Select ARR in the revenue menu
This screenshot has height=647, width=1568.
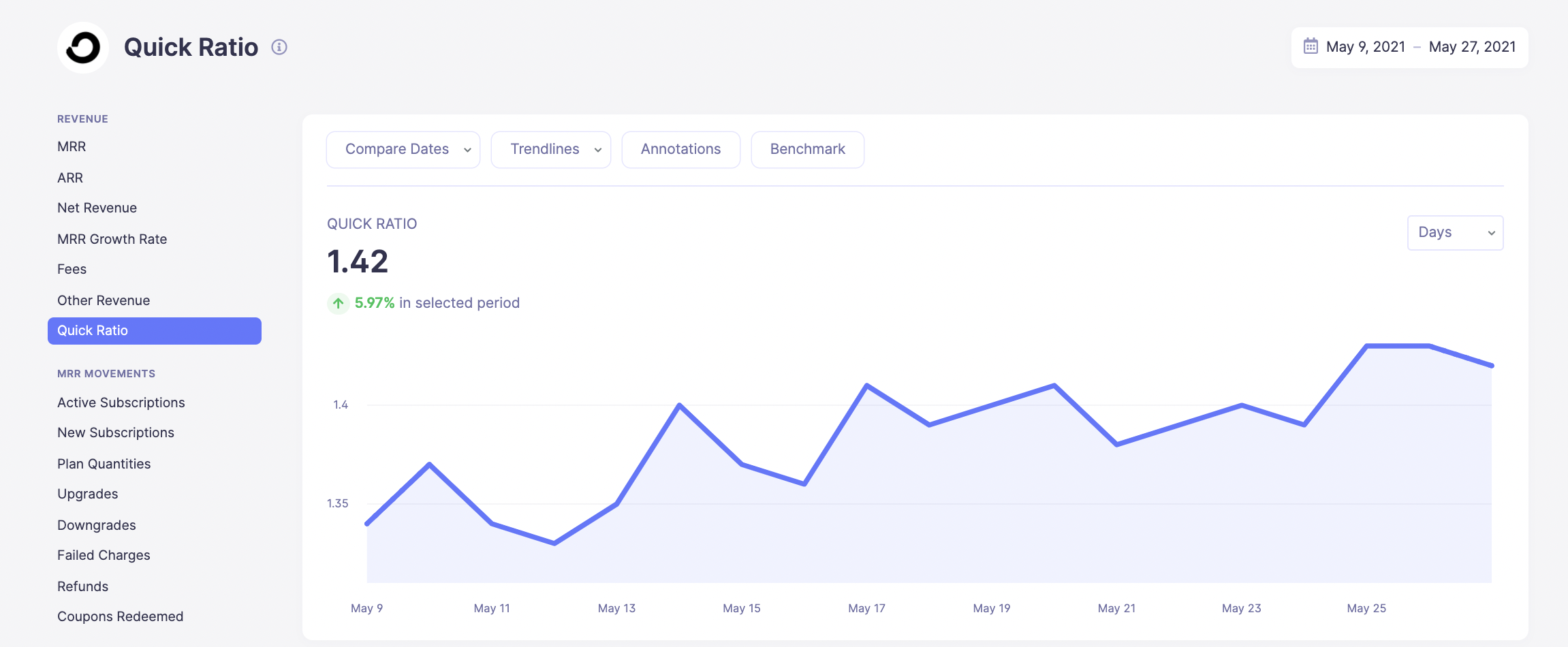point(70,178)
